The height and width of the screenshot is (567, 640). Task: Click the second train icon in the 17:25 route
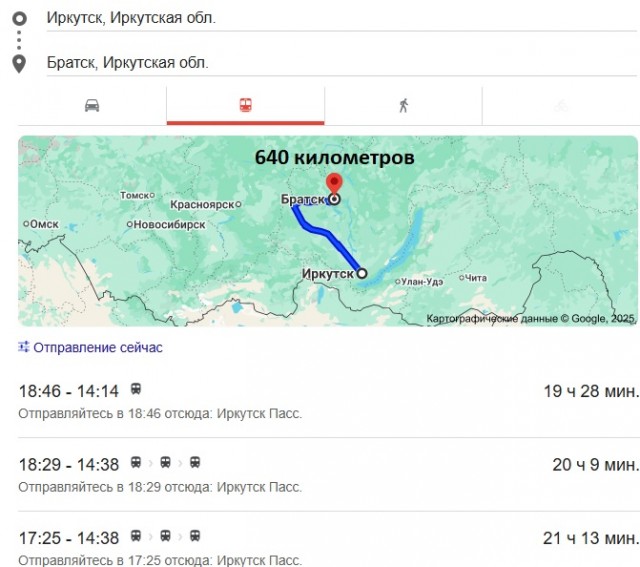click(x=165, y=536)
